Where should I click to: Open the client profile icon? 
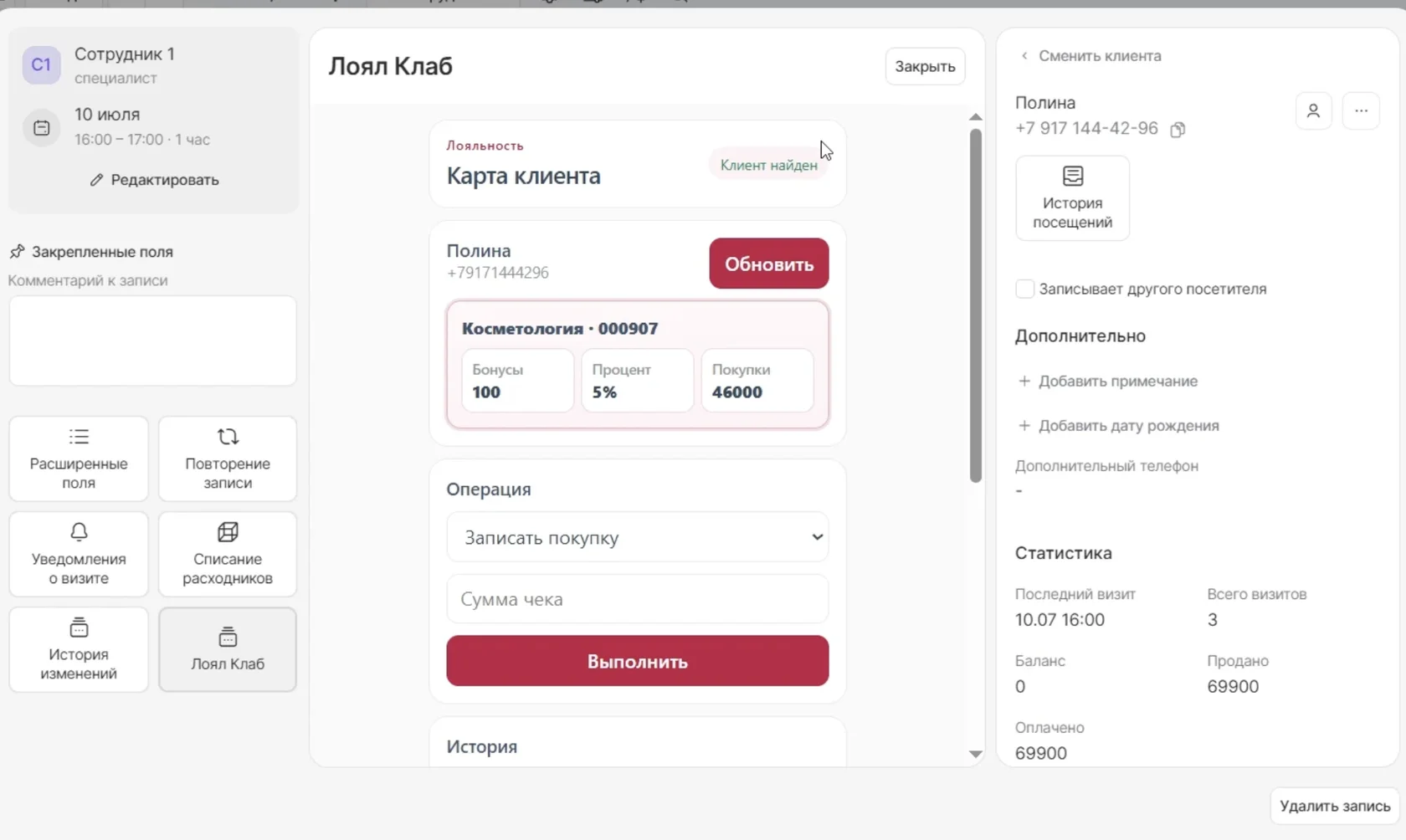click(x=1313, y=110)
